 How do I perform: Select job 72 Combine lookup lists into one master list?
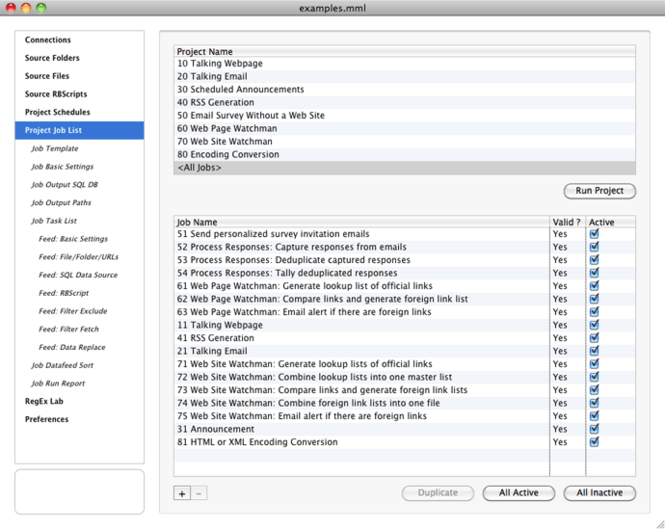(405, 377)
